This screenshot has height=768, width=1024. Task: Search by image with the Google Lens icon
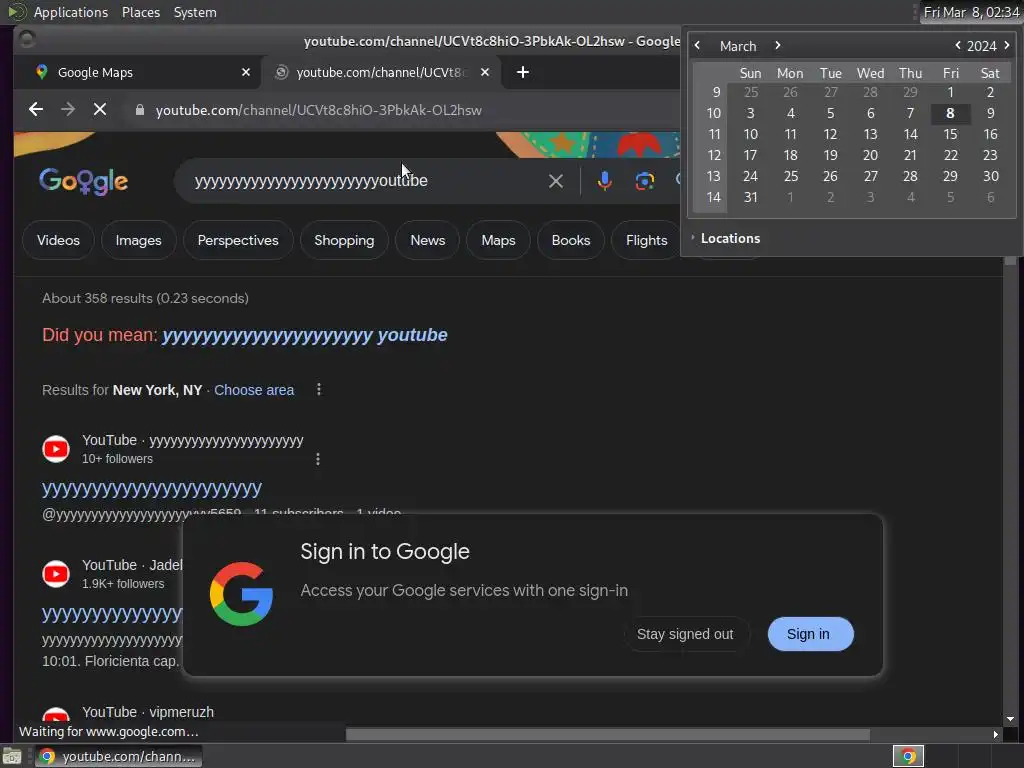pos(645,181)
